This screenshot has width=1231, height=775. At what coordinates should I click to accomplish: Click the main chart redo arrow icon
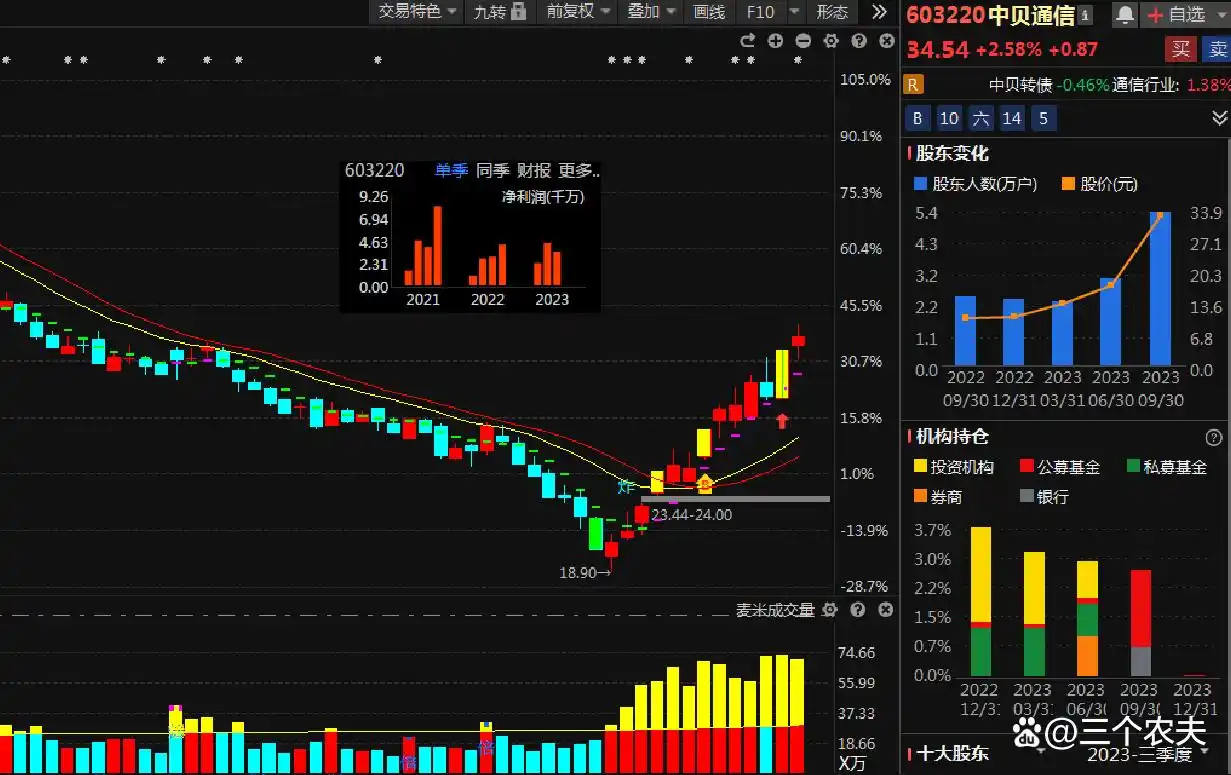click(747, 41)
